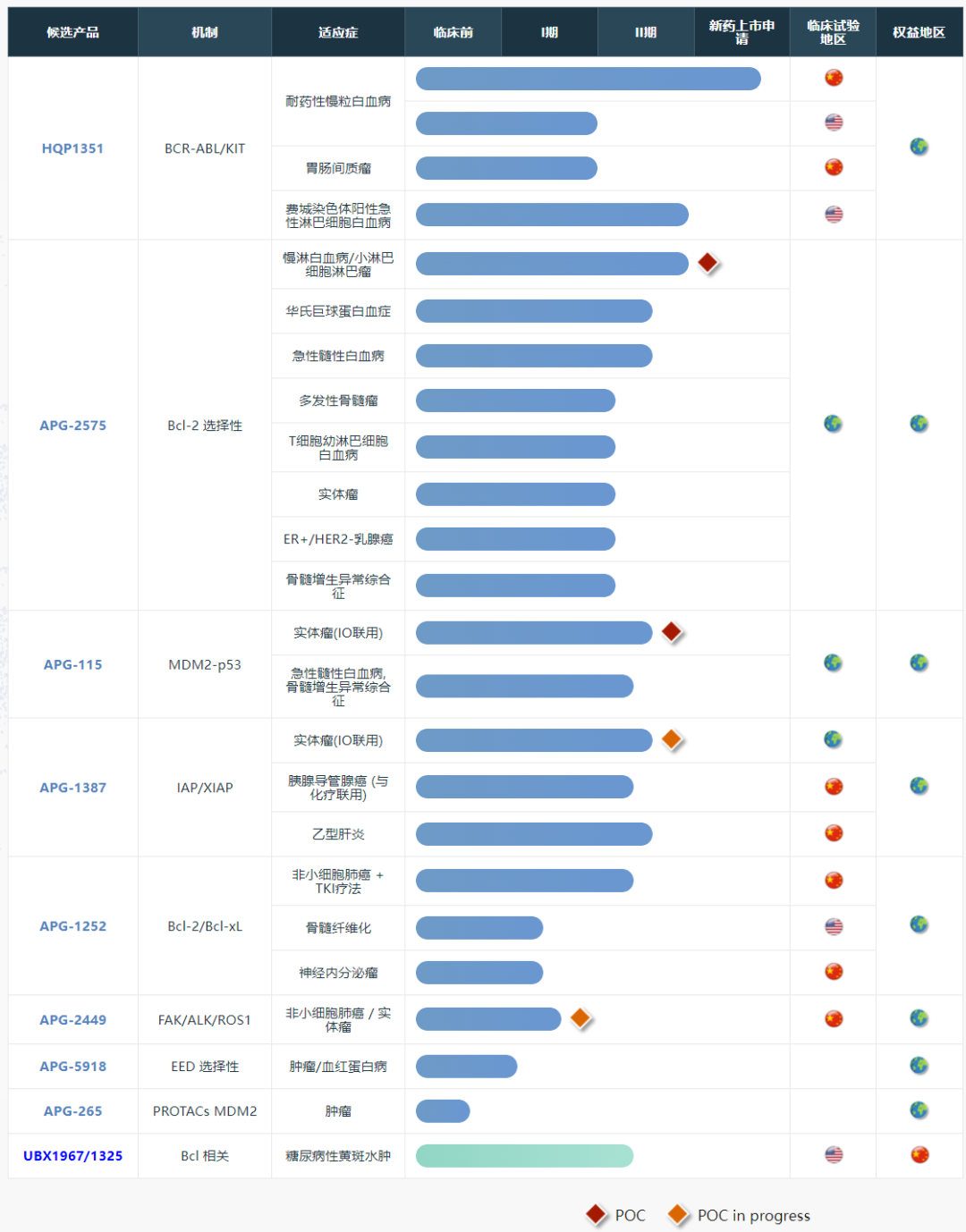Click the MDM2-p53 mechanism cell

(x=205, y=664)
